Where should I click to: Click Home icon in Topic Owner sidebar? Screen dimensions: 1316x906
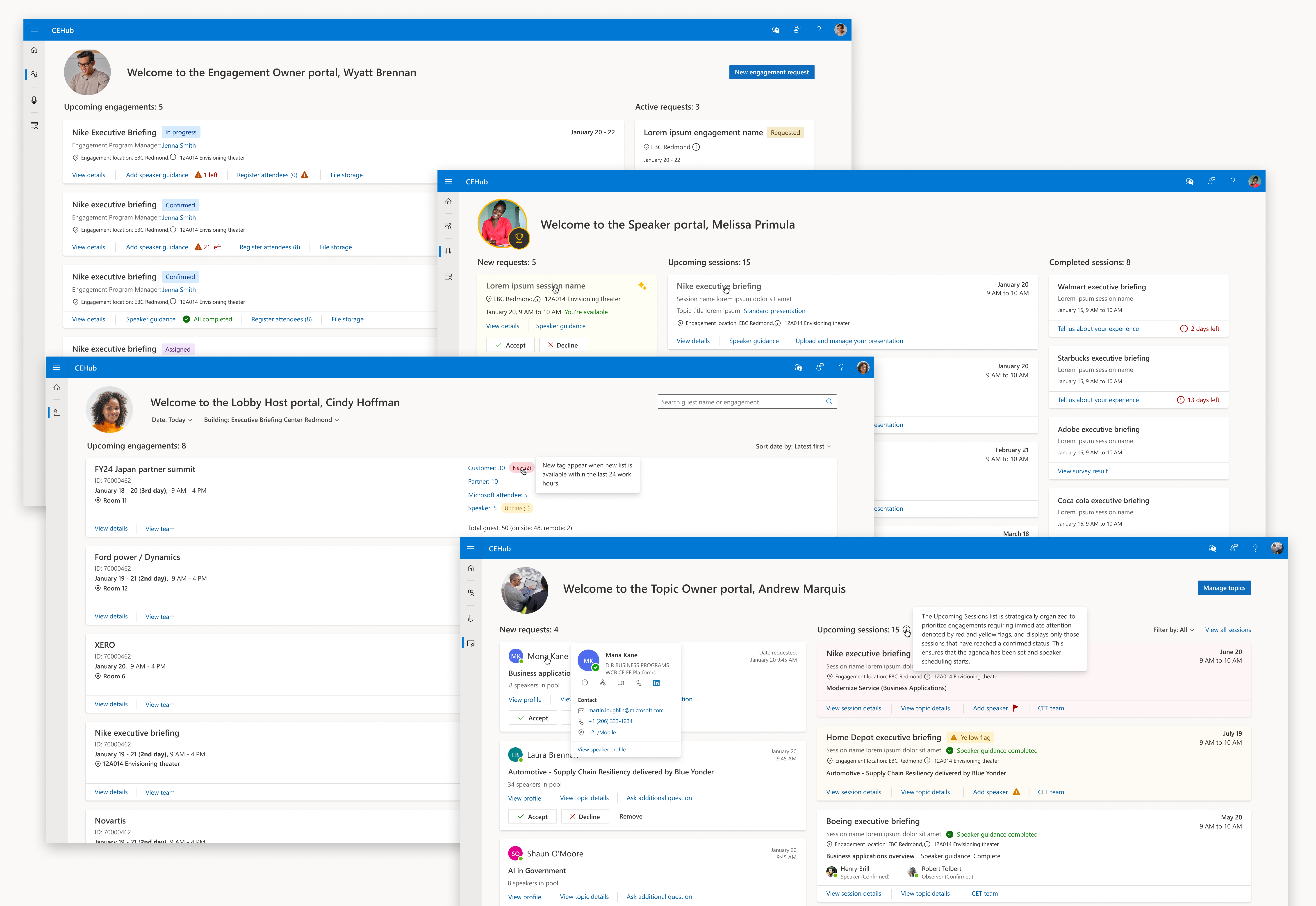pos(470,568)
